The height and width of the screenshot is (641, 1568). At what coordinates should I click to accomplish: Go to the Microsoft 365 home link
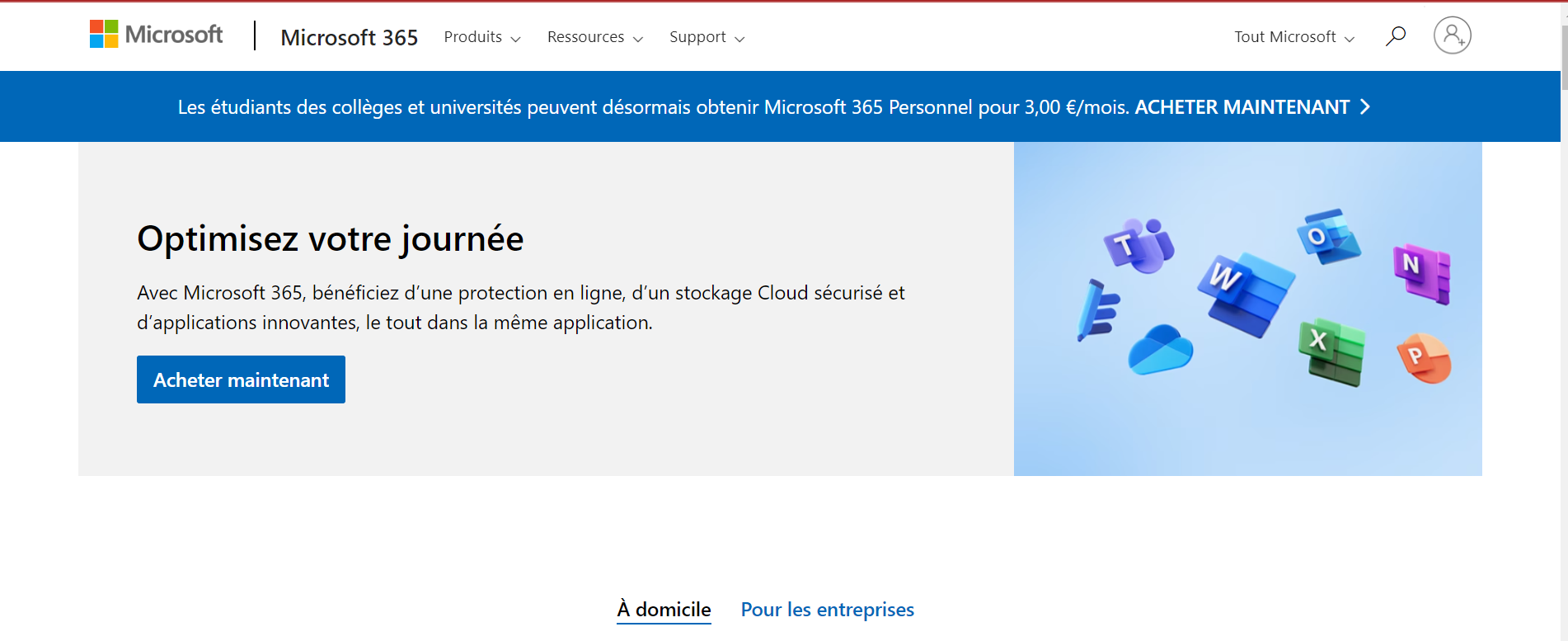[x=349, y=37]
